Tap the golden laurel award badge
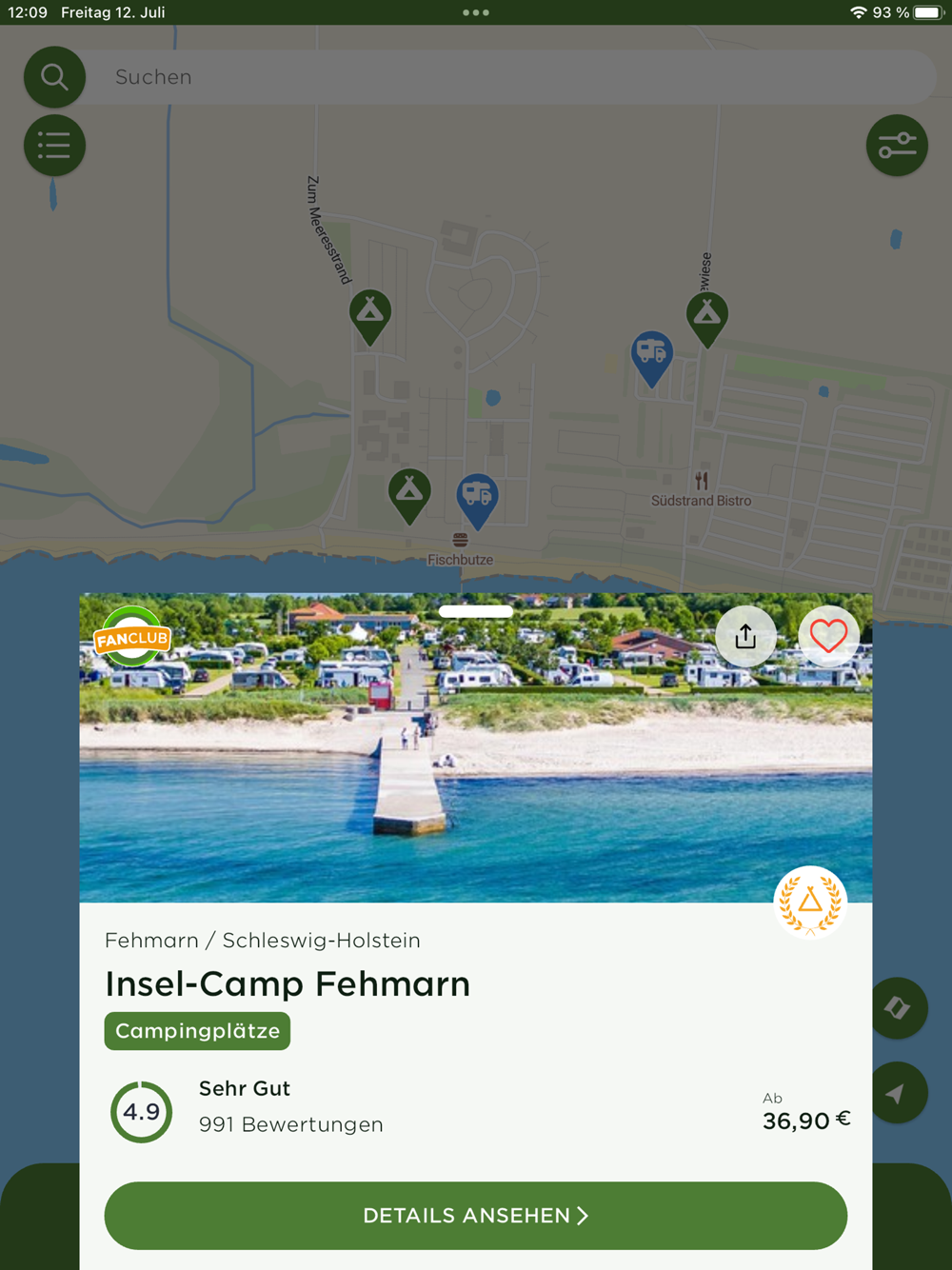 [810, 902]
